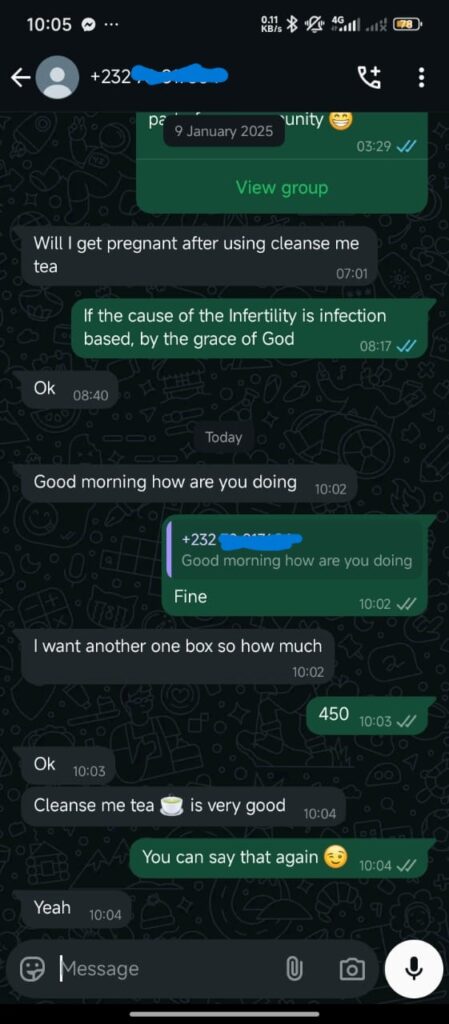The height and width of the screenshot is (1024, 449).
Task: Tap the microphone voice message button
Action: [414, 969]
